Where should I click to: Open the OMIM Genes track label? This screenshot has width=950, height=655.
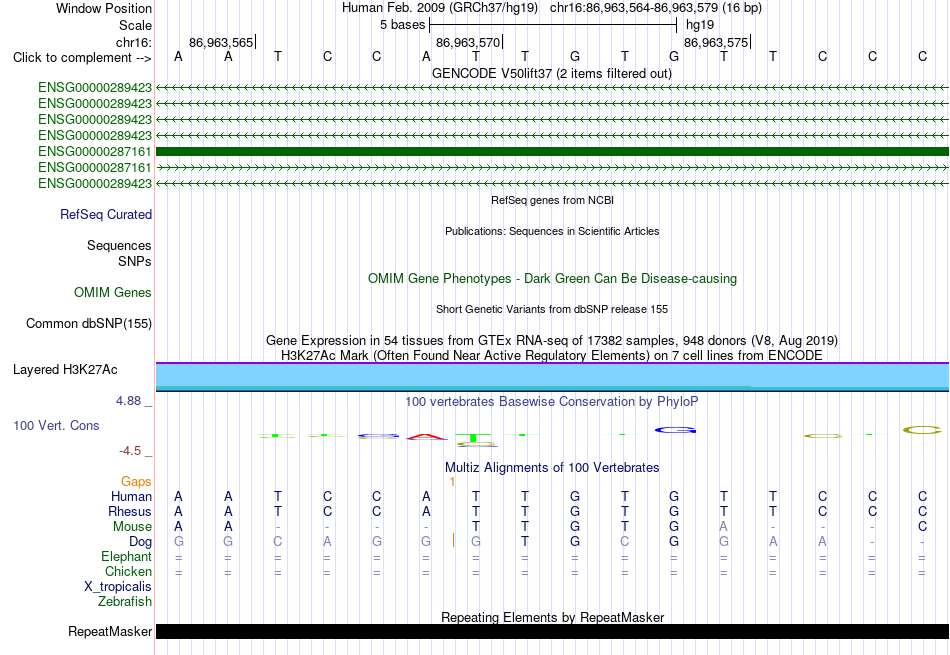click(113, 293)
